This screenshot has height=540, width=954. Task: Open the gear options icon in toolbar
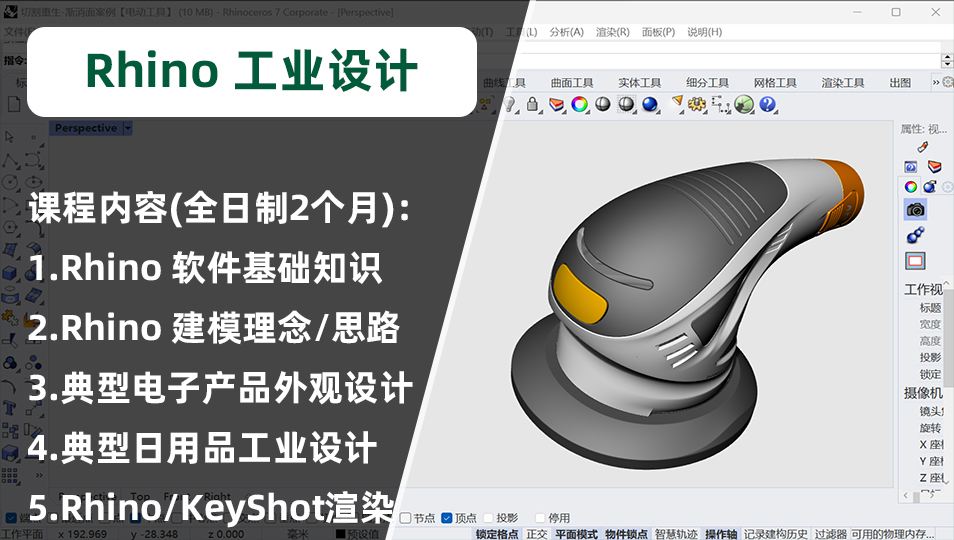click(697, 105)
